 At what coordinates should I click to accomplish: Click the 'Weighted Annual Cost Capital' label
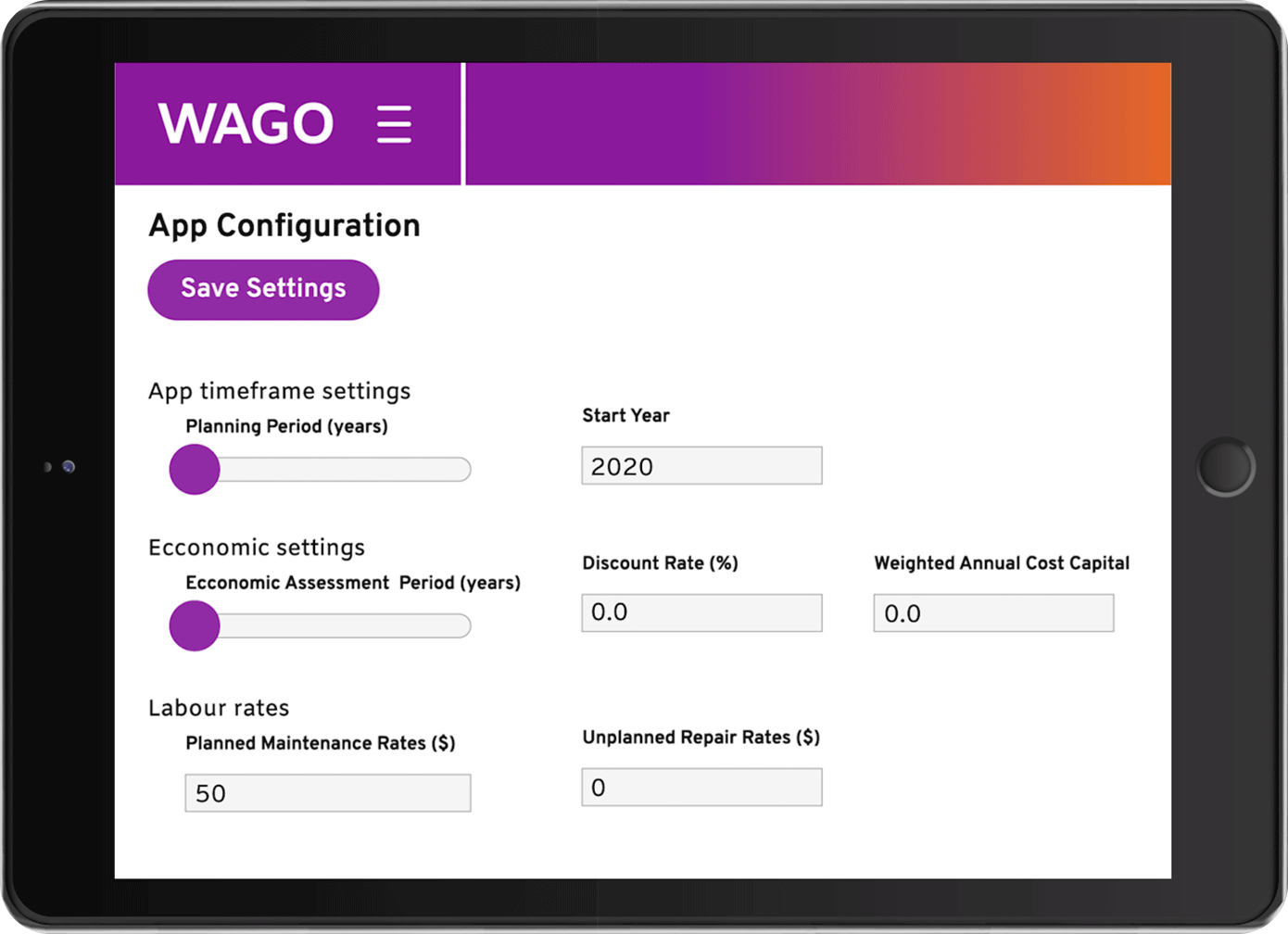pos(1002,563)
